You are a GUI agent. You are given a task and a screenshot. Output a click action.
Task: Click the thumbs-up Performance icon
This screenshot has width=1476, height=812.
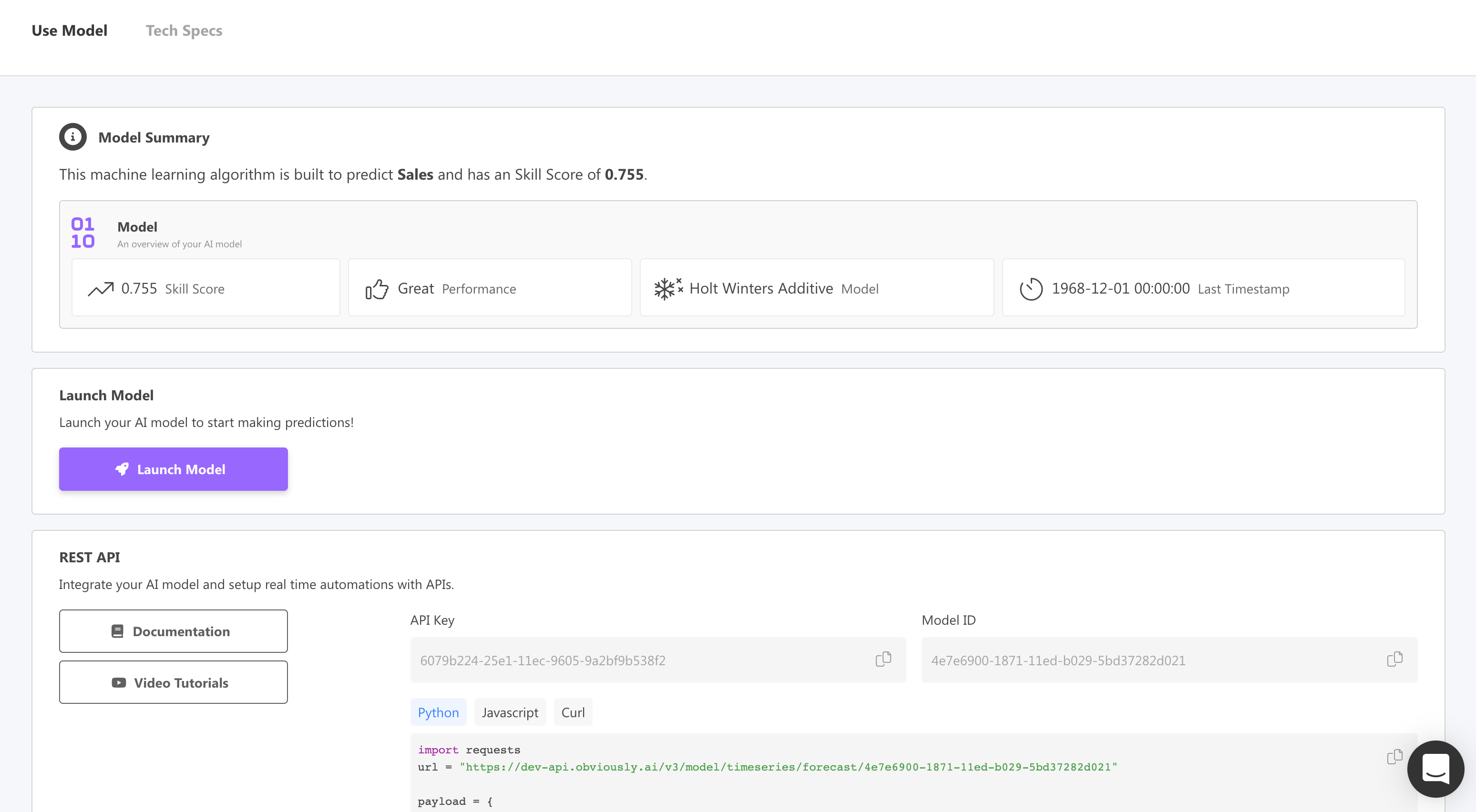(377, 289)
